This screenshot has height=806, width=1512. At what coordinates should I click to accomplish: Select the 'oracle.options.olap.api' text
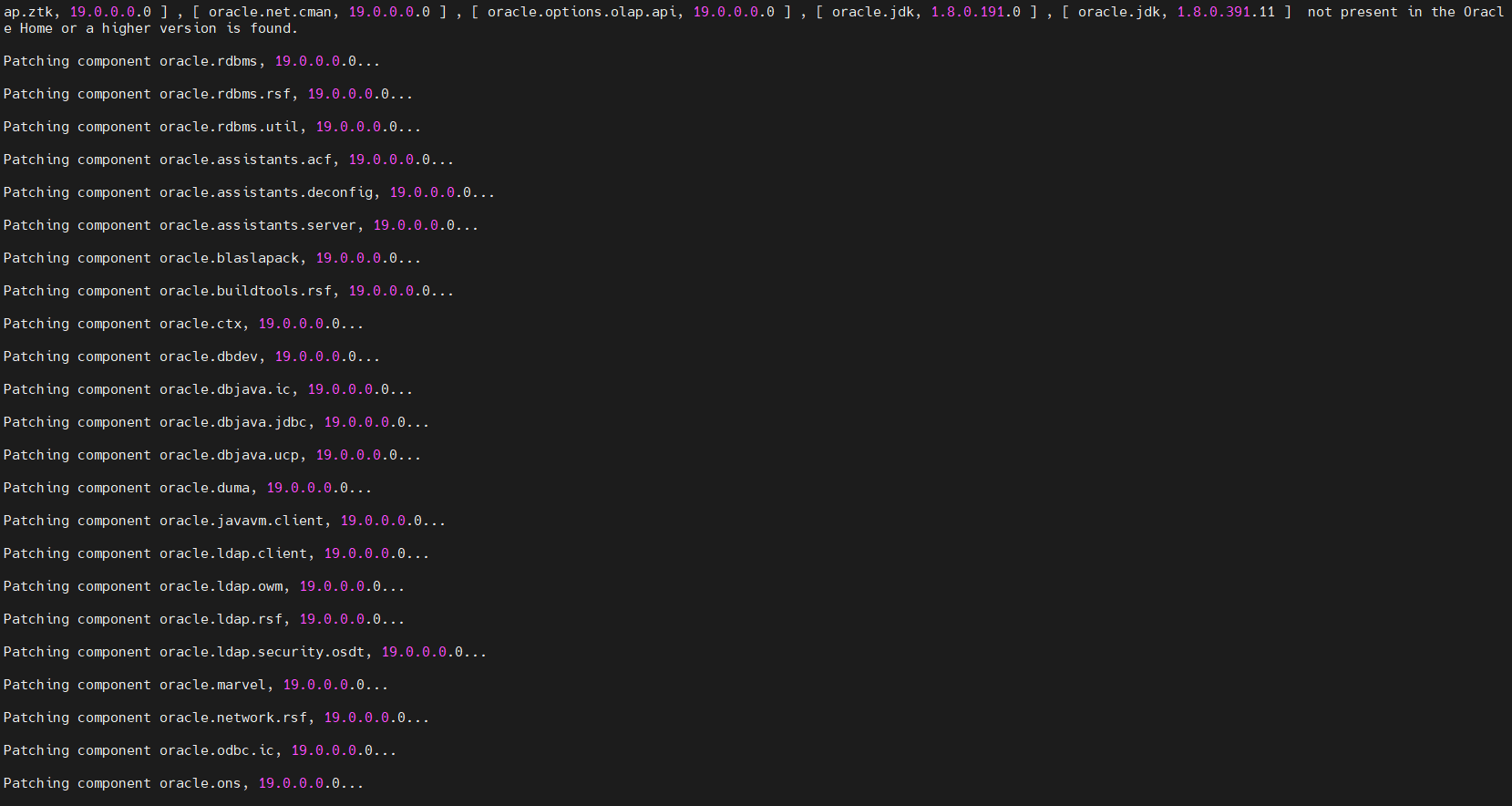pos(581,12)
